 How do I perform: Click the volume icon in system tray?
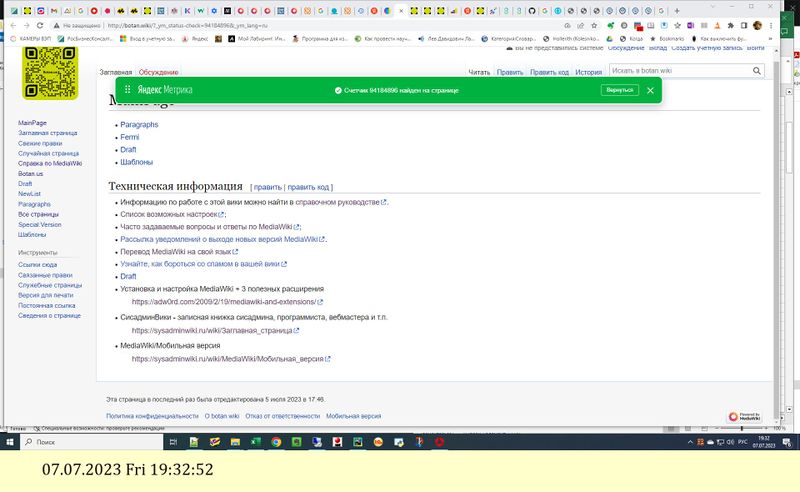click(x=730, y=442)
